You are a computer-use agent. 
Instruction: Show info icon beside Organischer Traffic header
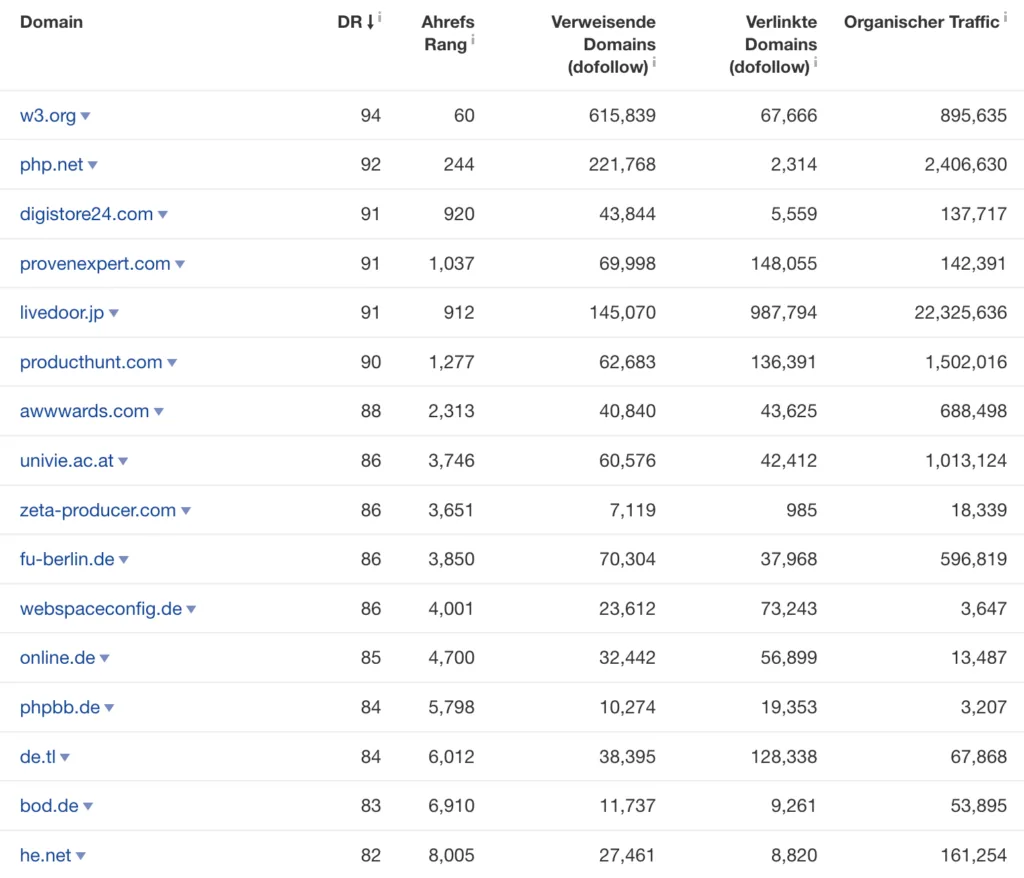pyautogui.click(x=1005, y=18)
